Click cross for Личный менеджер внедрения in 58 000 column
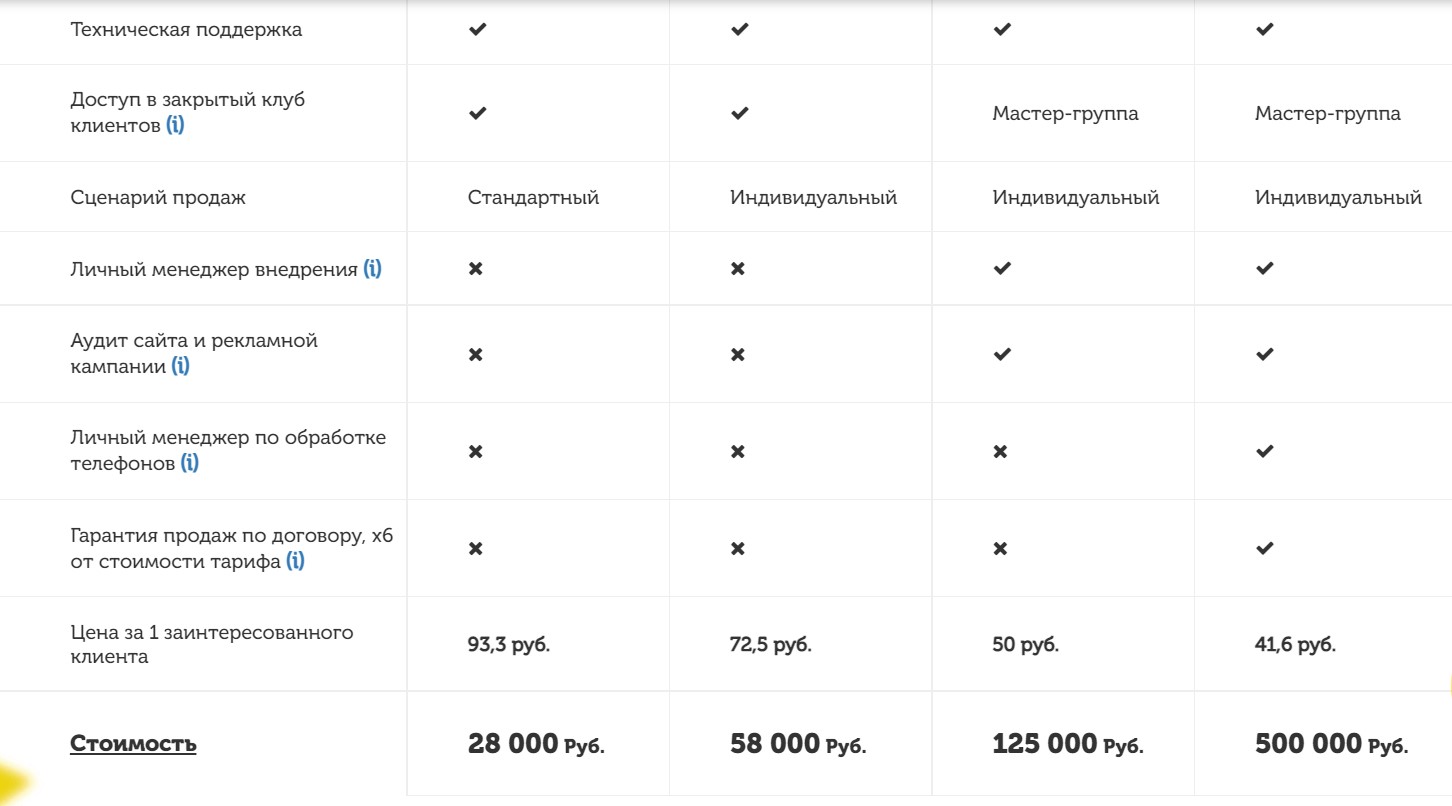The width and height of the screenshot is (1452, 806). point(738,268)
